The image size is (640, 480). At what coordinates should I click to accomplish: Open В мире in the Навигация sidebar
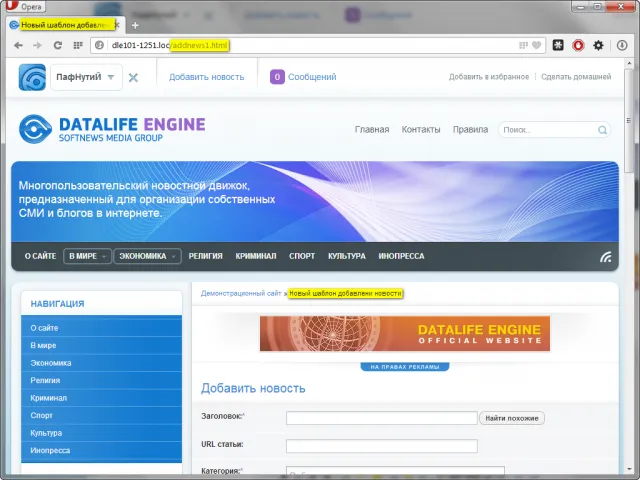coord(43,345)
